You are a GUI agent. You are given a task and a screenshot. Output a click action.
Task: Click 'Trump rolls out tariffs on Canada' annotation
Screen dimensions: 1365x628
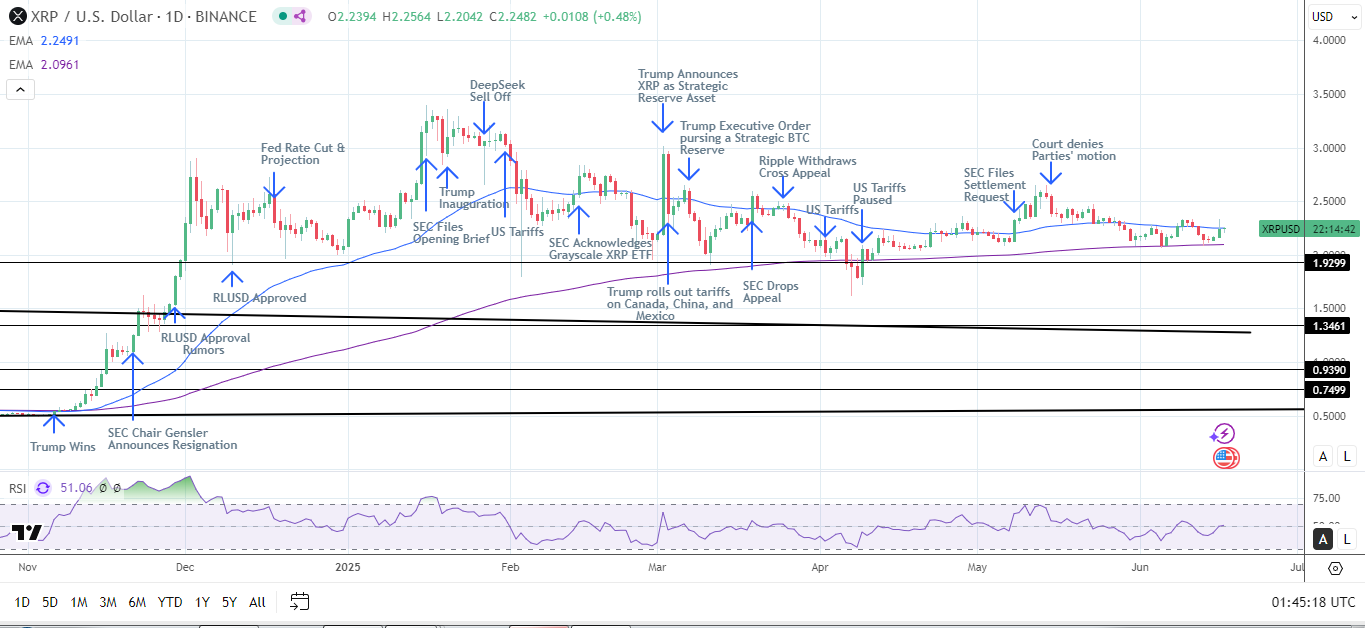tap(670, 303)
